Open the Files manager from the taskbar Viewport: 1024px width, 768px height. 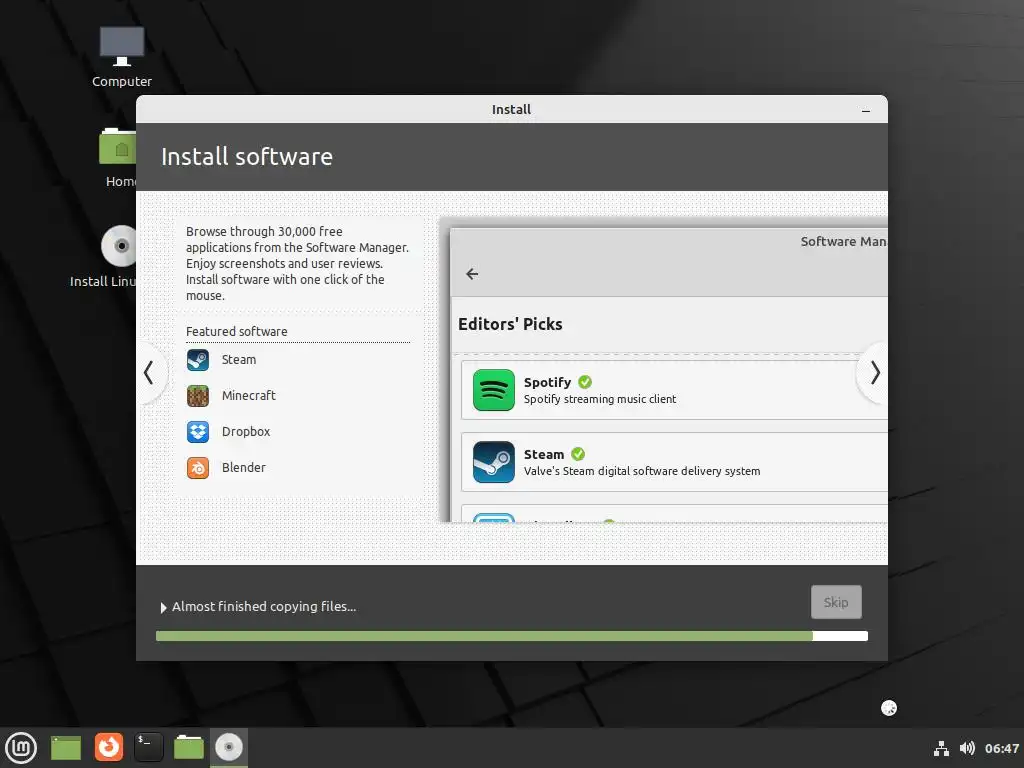coord(189,747)
